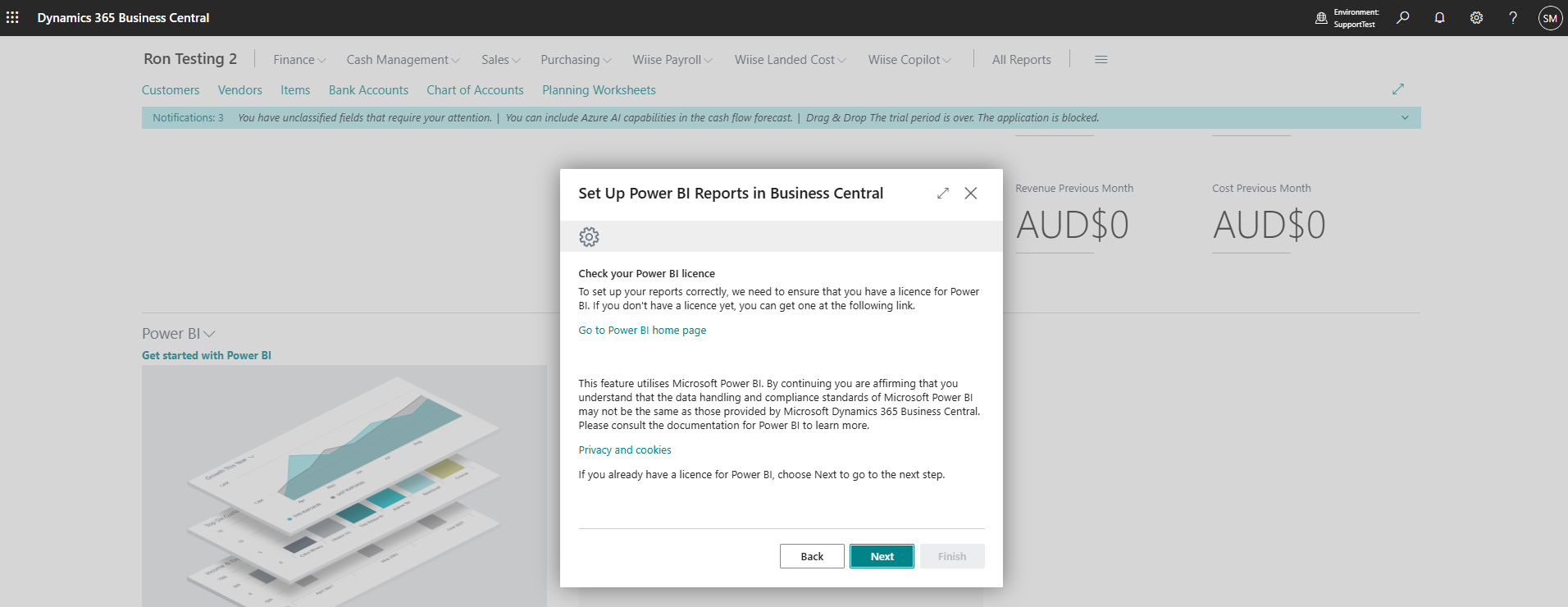Click the search magnifier icon

point(1403,17)
